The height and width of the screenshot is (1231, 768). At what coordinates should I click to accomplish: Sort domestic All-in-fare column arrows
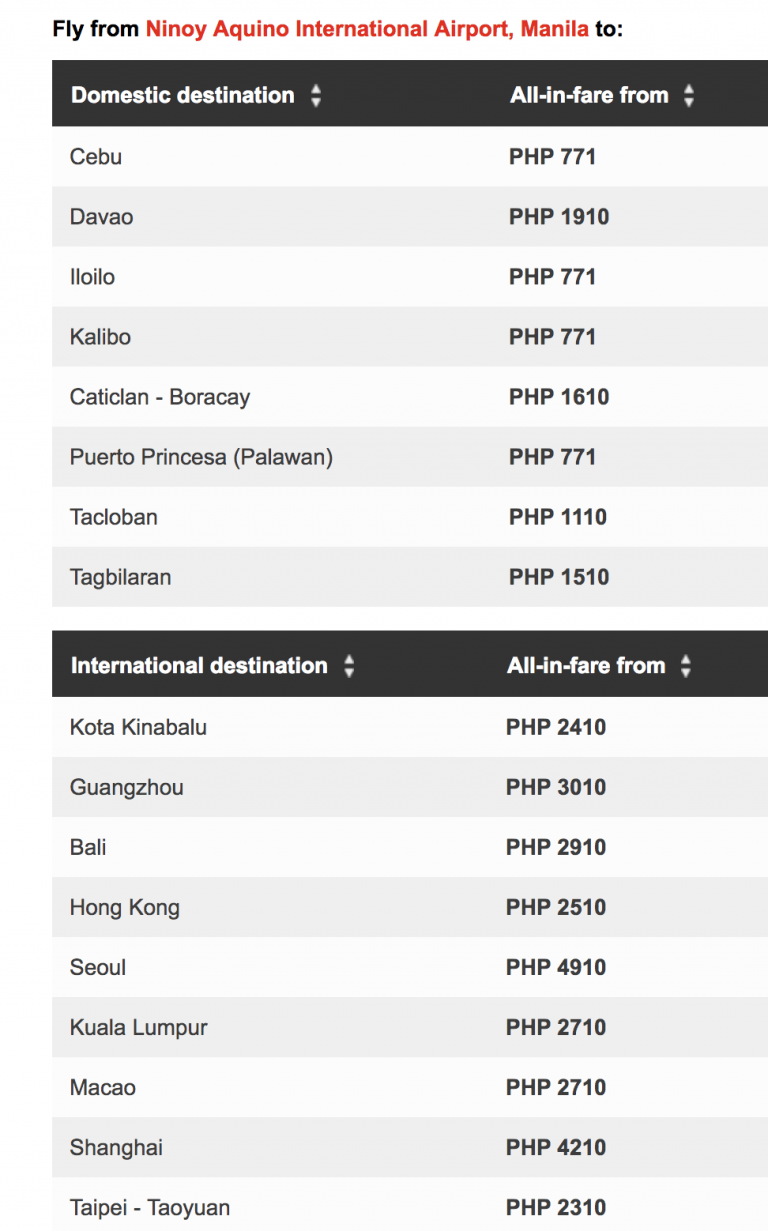(688, 96)
